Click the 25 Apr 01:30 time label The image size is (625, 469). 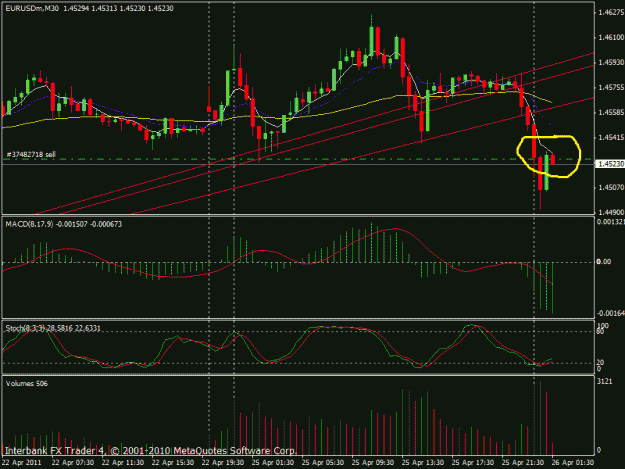[273, 463]
